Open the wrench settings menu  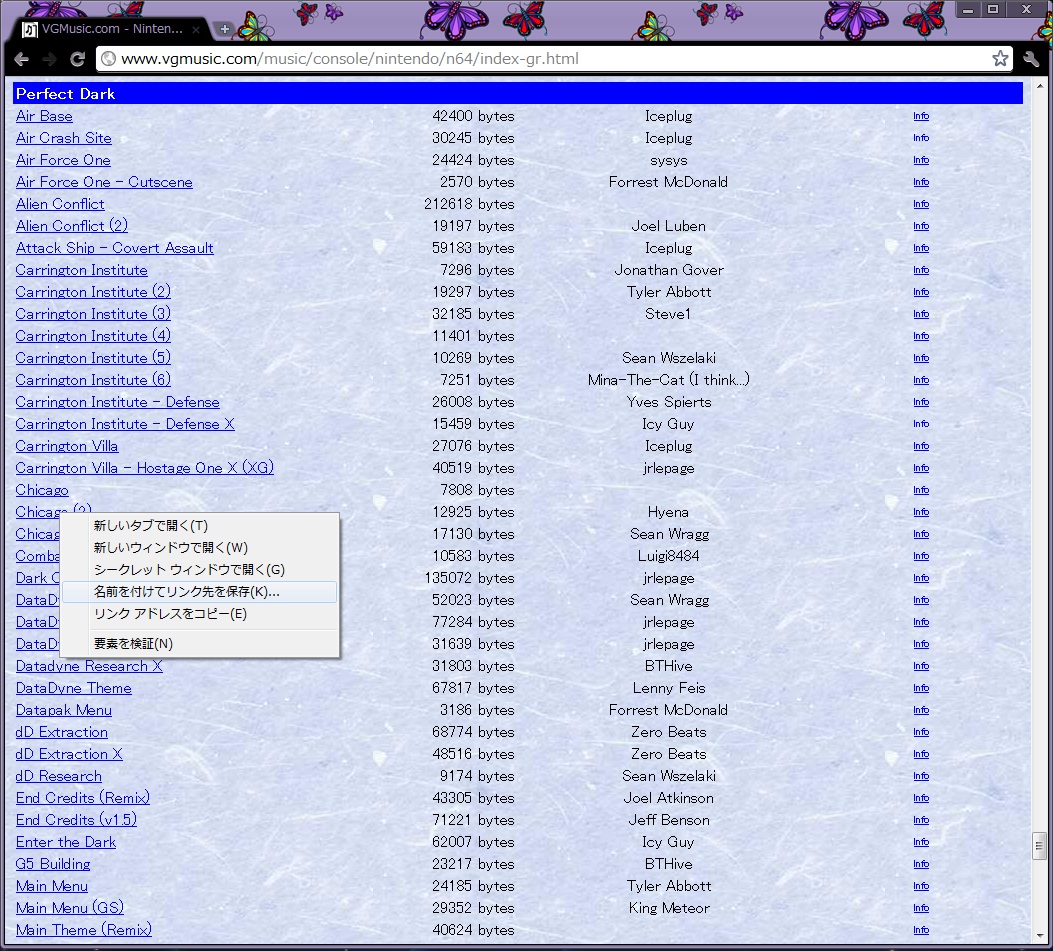[x=1031, y=59]
